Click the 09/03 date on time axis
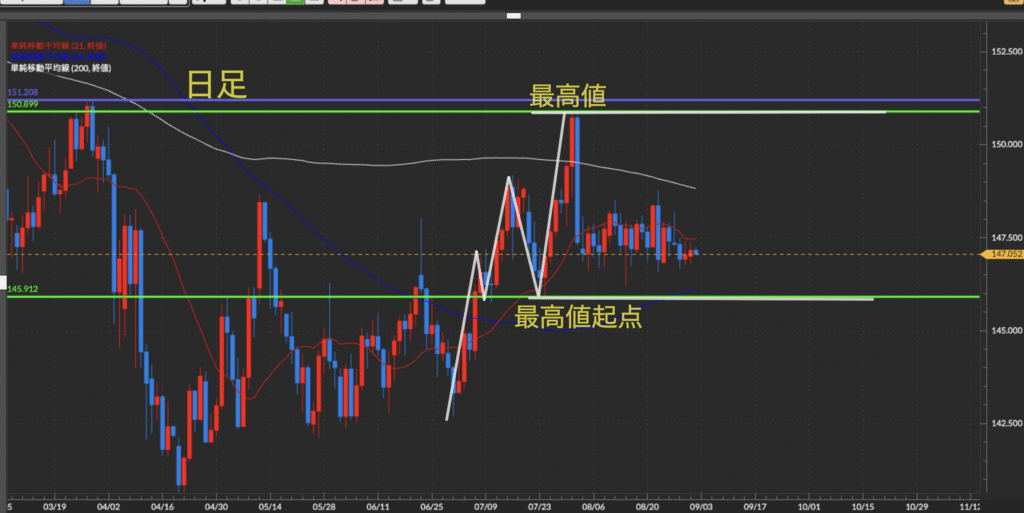The height and width of the screenshot is (513, 1024). click(x=701, y=506)
